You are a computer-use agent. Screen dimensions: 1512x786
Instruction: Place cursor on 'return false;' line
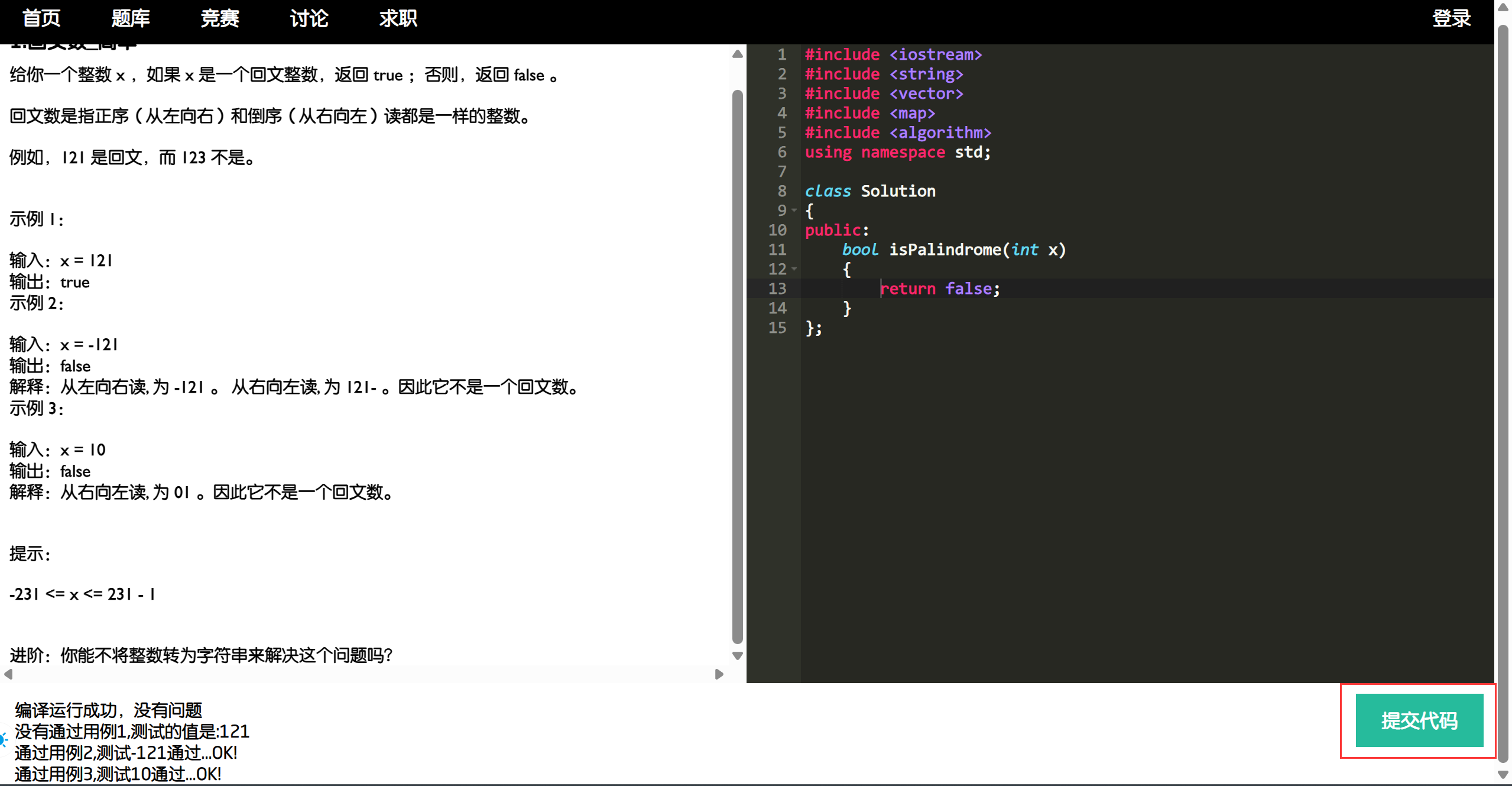pyautogui.click(x=939, y=289)
